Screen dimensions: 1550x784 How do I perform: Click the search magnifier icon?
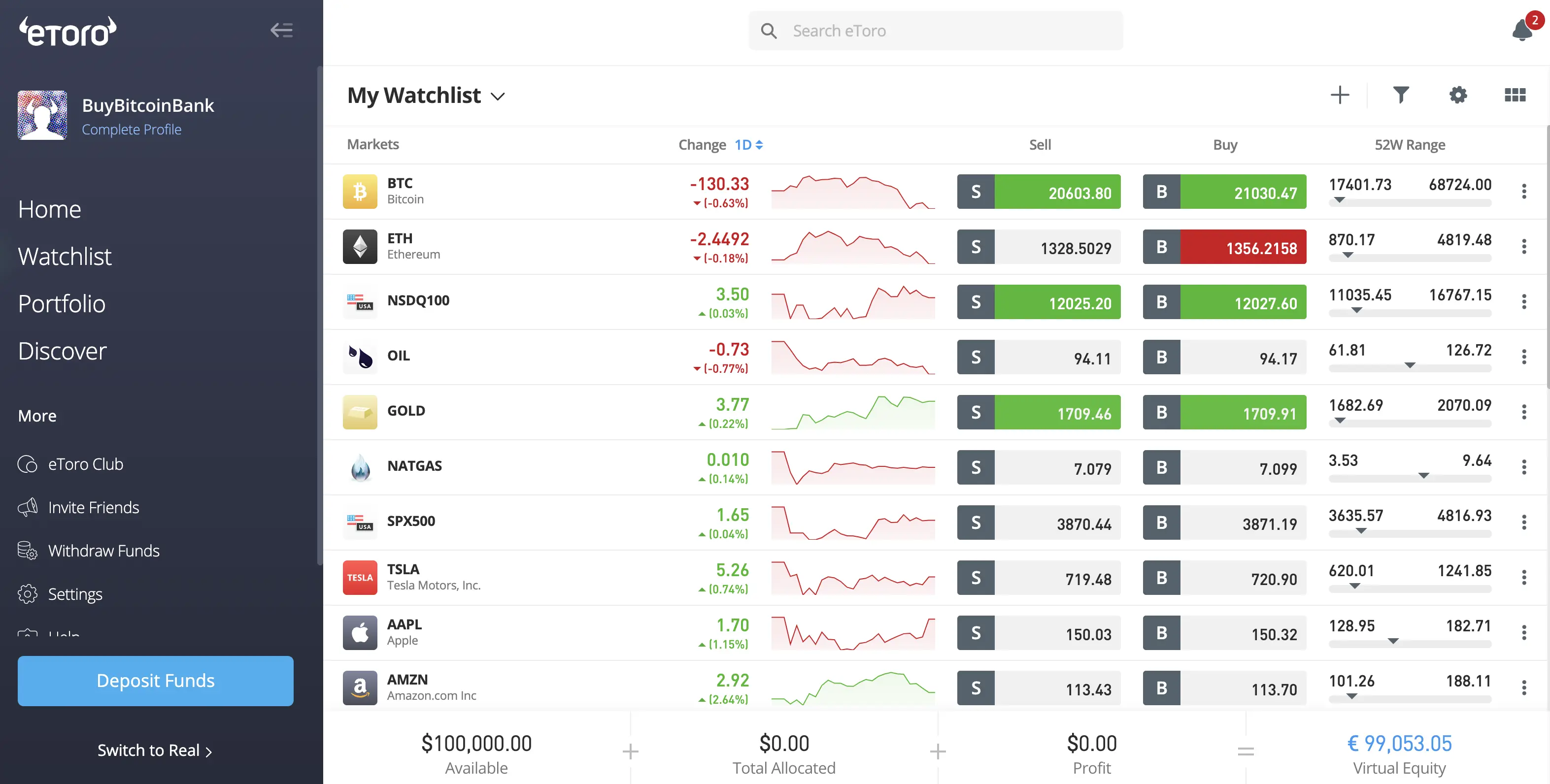769,31
